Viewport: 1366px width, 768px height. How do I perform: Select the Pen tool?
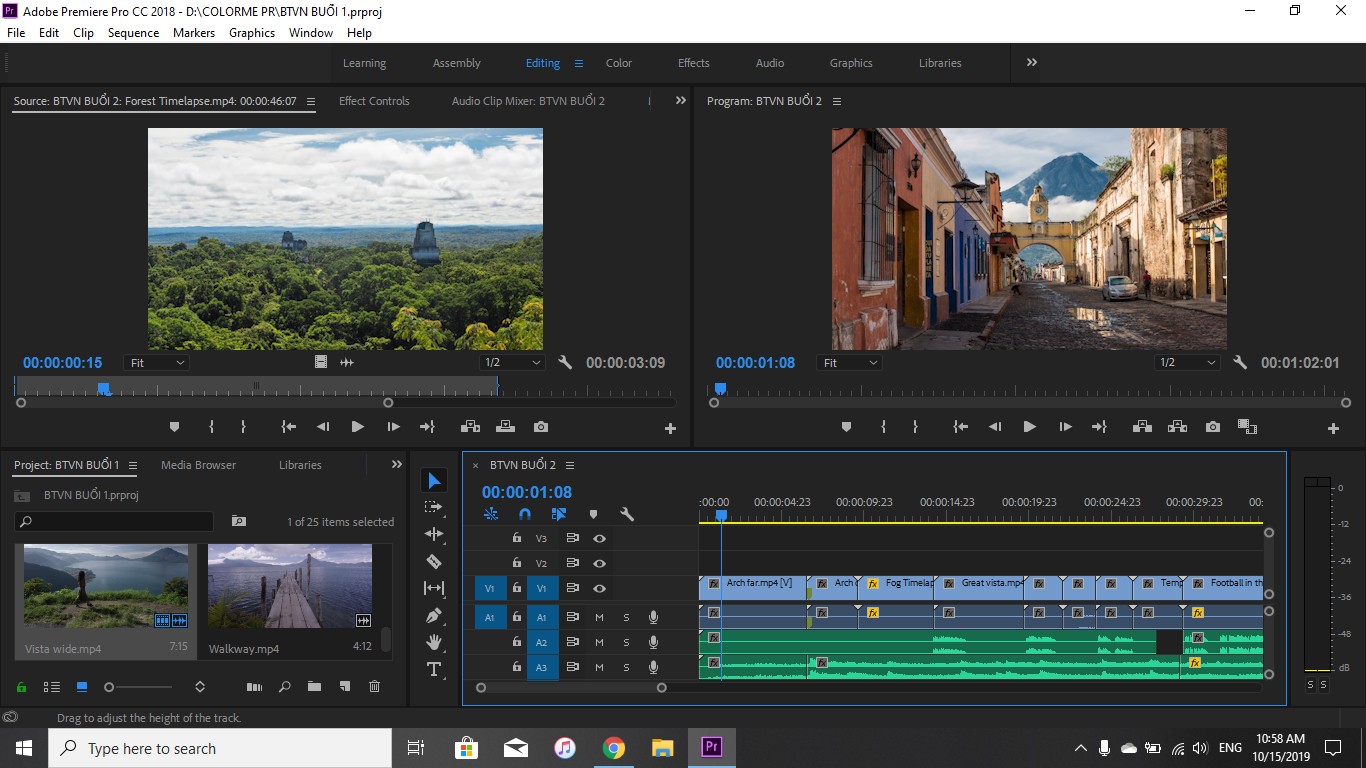click(434, 615)
